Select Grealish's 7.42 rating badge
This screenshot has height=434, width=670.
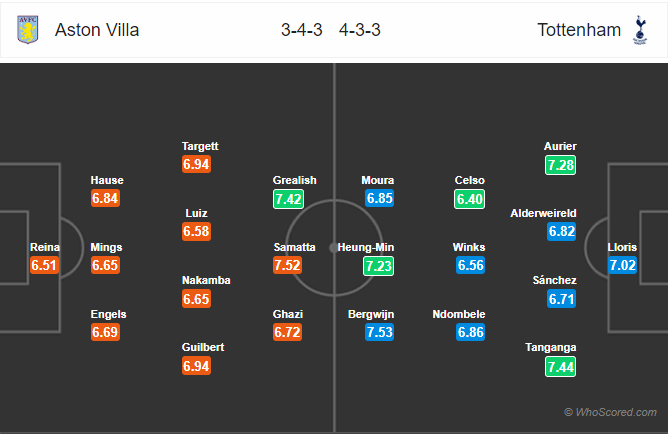(288, 199)
